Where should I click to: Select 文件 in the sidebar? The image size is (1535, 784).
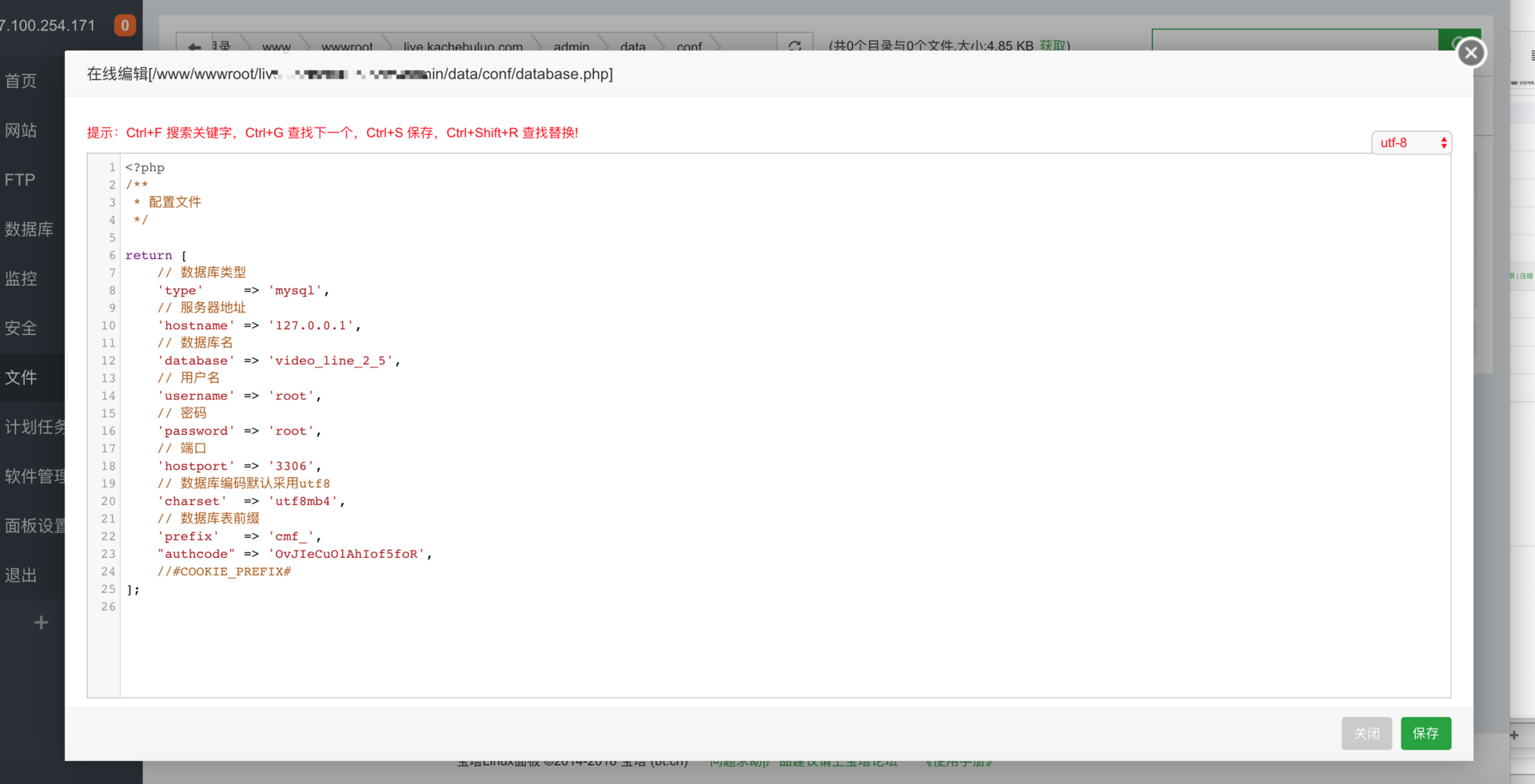pyautogui.click(x=22, y=377)
